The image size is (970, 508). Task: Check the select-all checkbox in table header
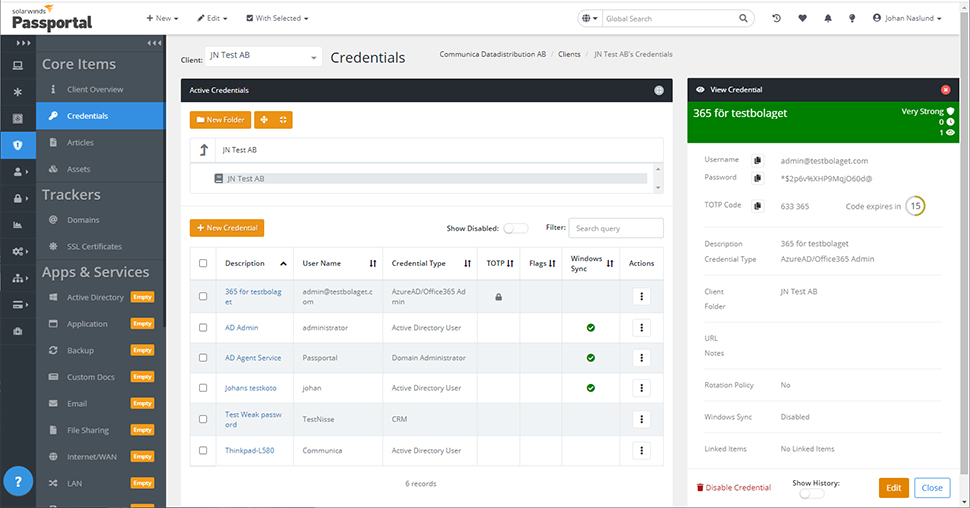pyautogui.click(x=203, y=263)
